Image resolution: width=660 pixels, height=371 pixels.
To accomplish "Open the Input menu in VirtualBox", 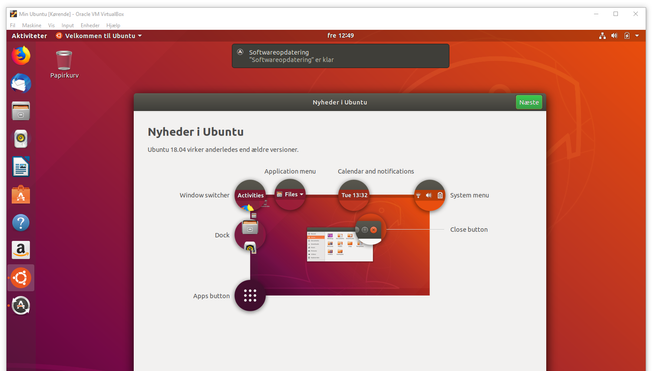I will pos(67,25).
